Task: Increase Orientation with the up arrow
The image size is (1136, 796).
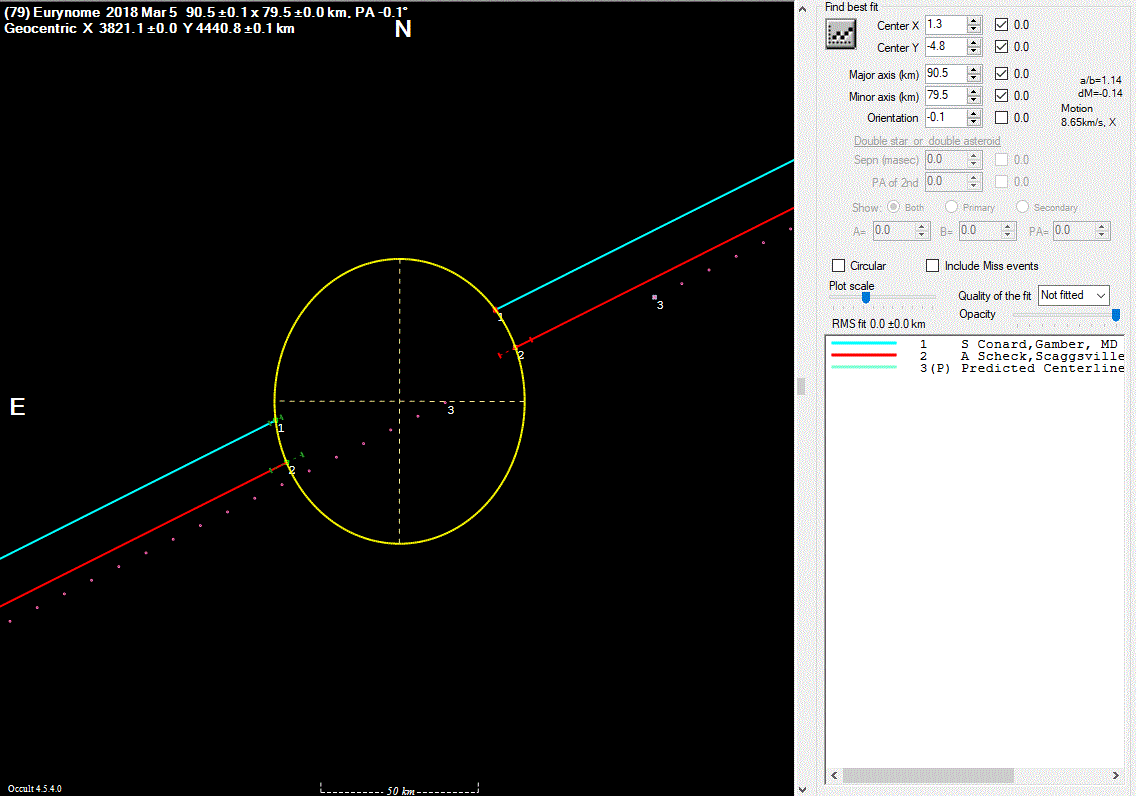Action: pos(974,113)
